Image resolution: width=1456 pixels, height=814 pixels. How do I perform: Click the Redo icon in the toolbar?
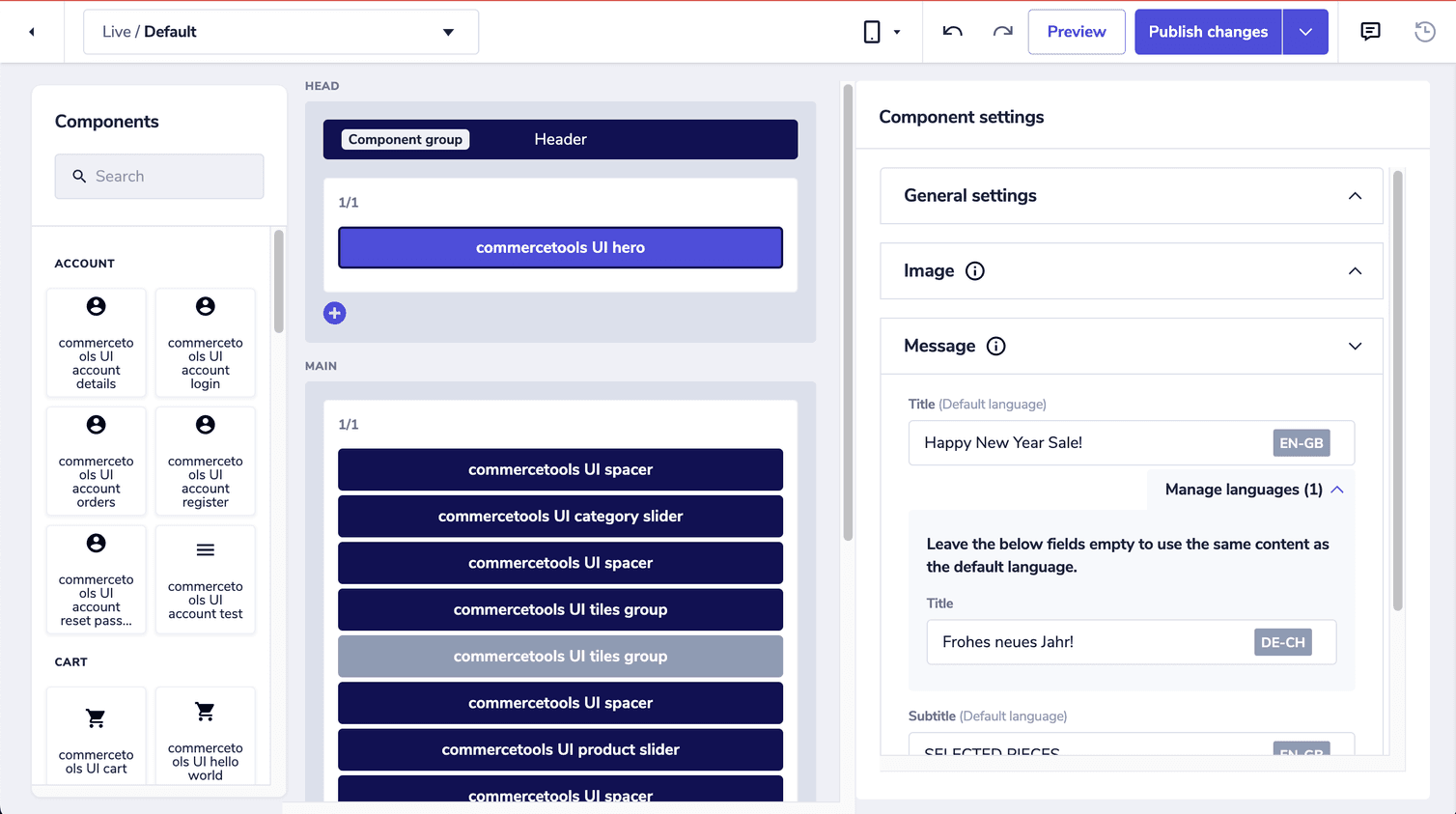coord(1001,31)
